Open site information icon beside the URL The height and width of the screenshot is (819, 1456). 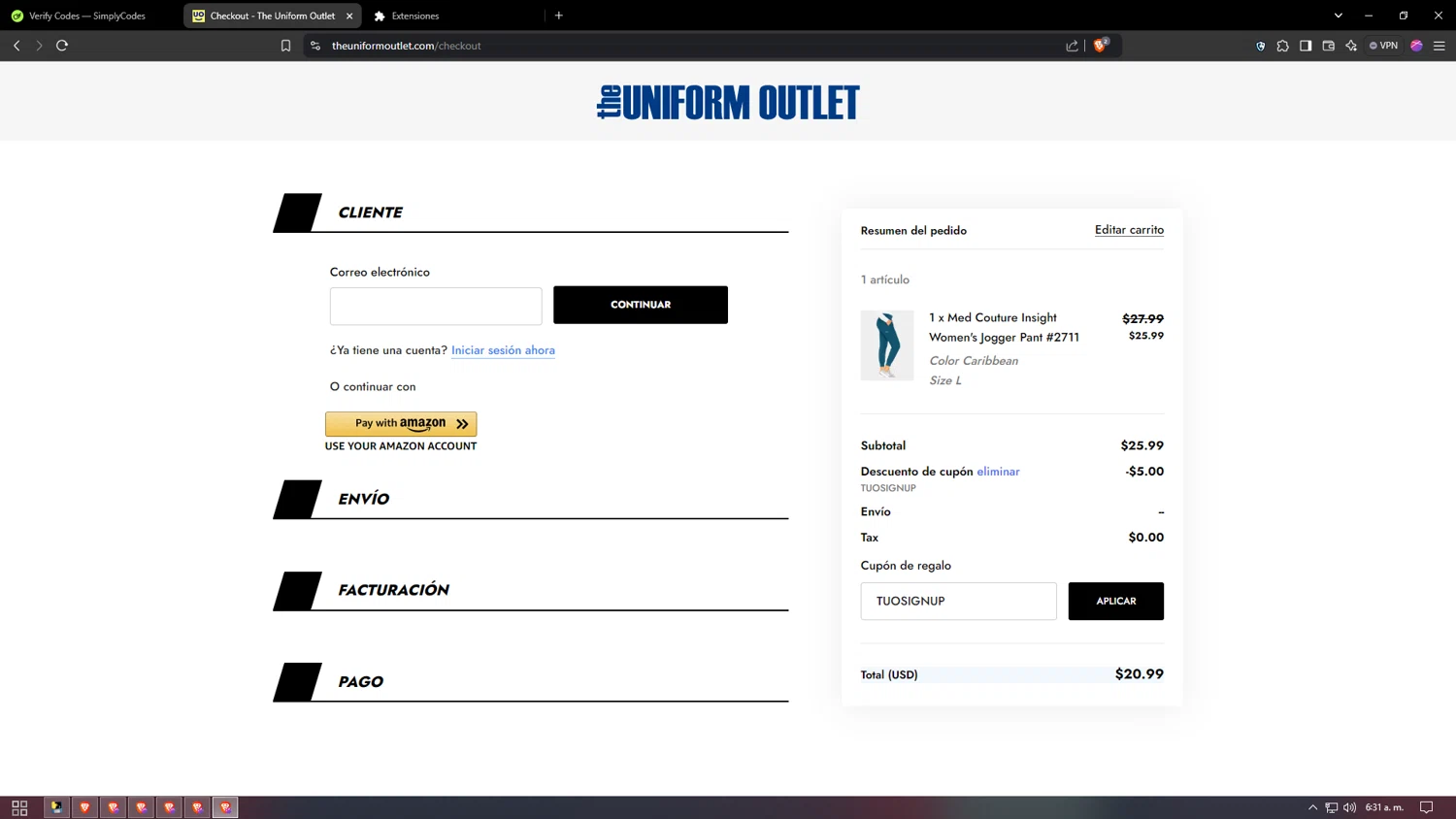coord(315,46)
